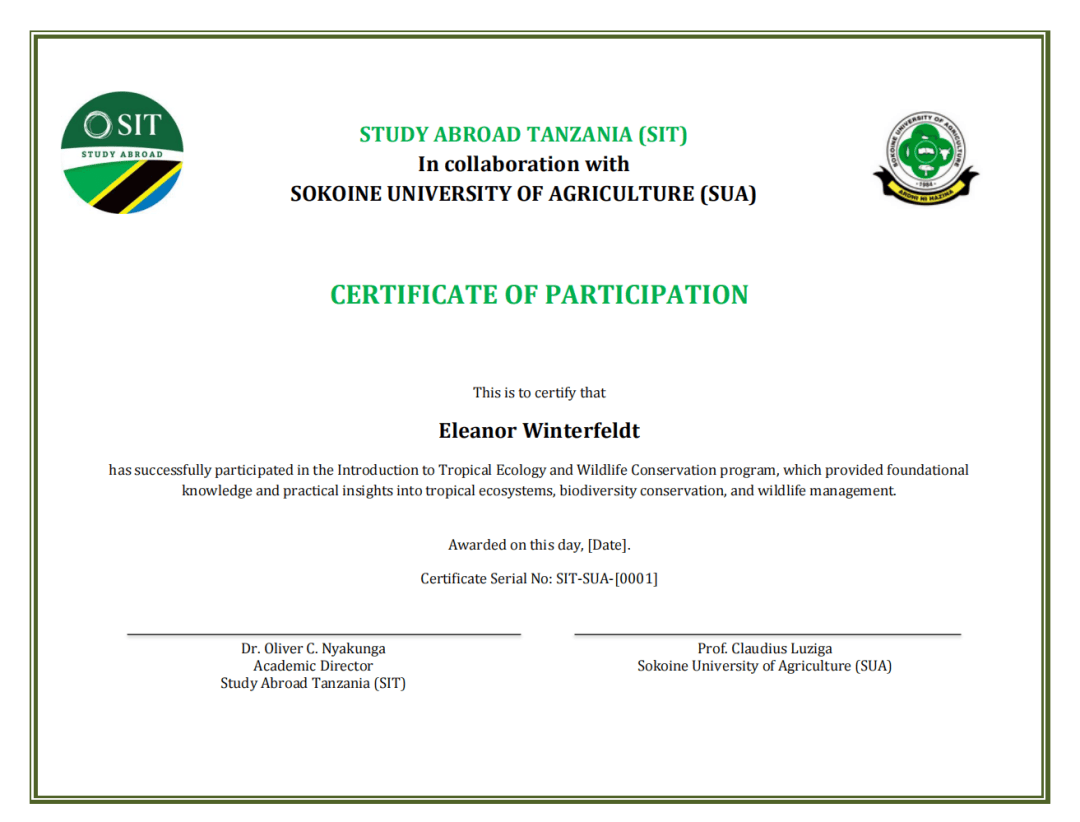This screenshot has width=1080, height=822.
Task: Click signature line above Prof. Claudius Luziga
Action: (768, 634)
